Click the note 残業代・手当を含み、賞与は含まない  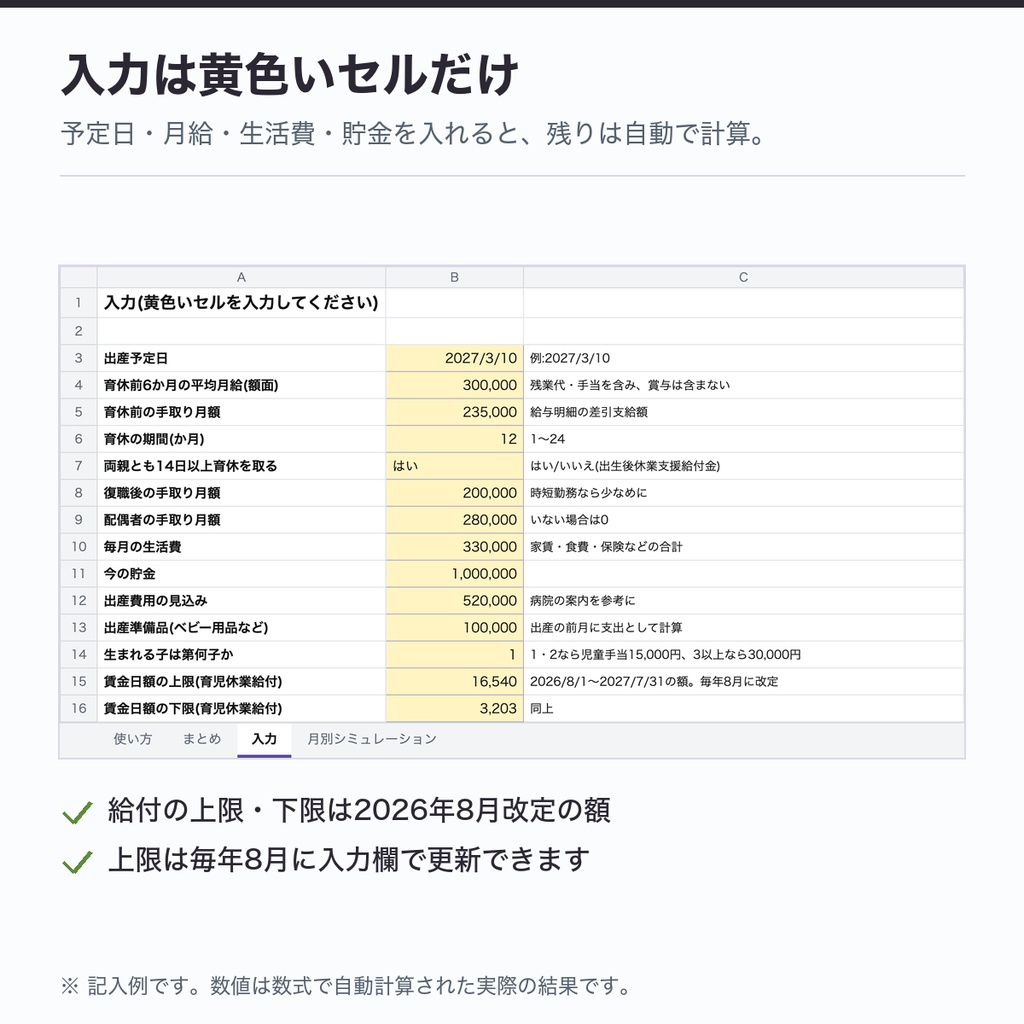[630, 385]
